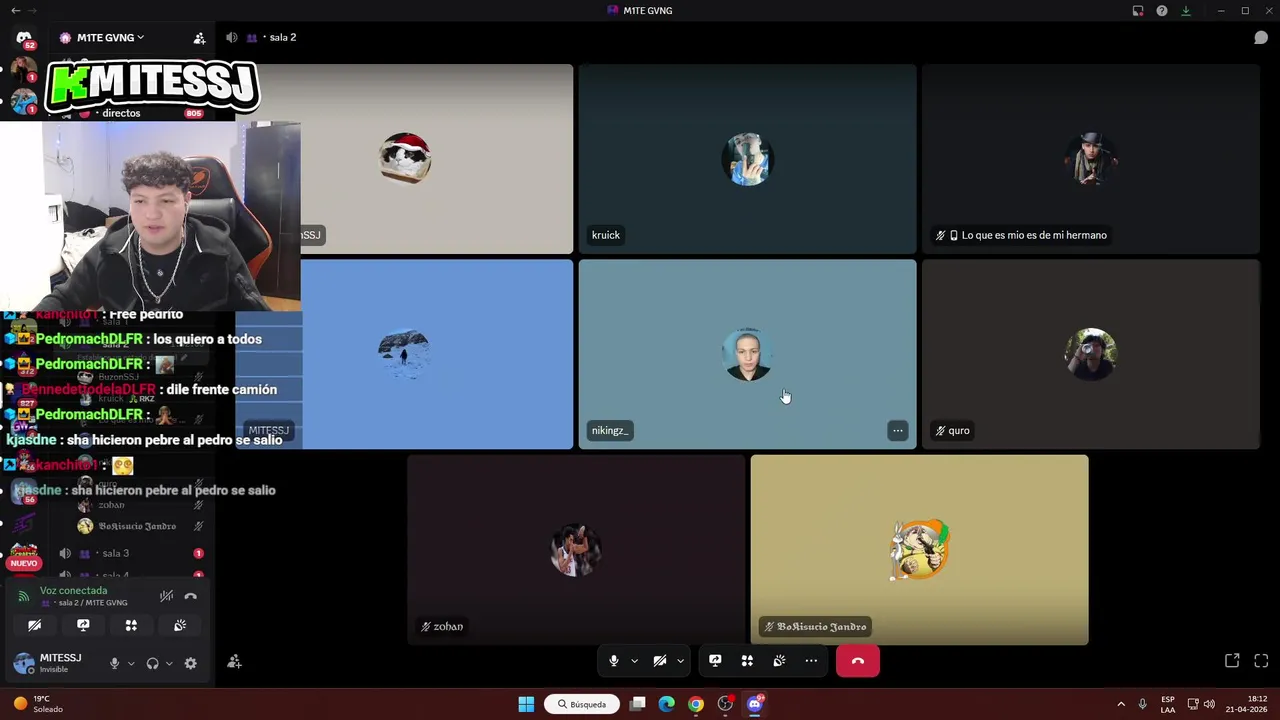Image resolution: width=1280 pixels, height=720 pixels.
Task: Open the directos channel
Action: click(121, 113)
